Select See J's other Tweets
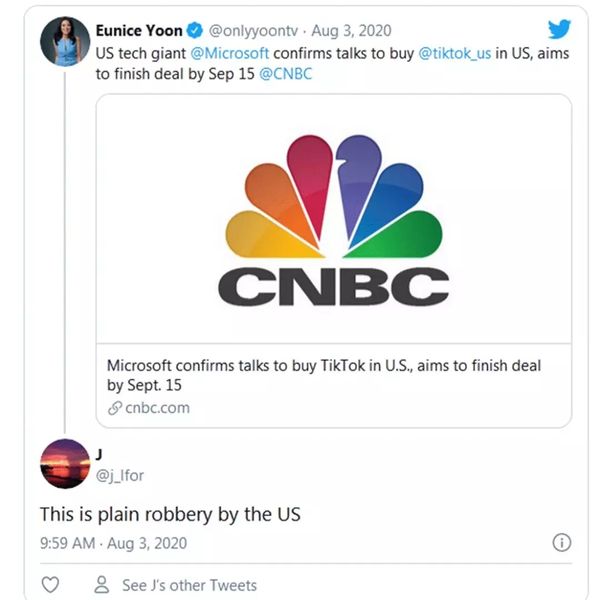The width and height of the screenshot is (600, 600). [189, 585]
